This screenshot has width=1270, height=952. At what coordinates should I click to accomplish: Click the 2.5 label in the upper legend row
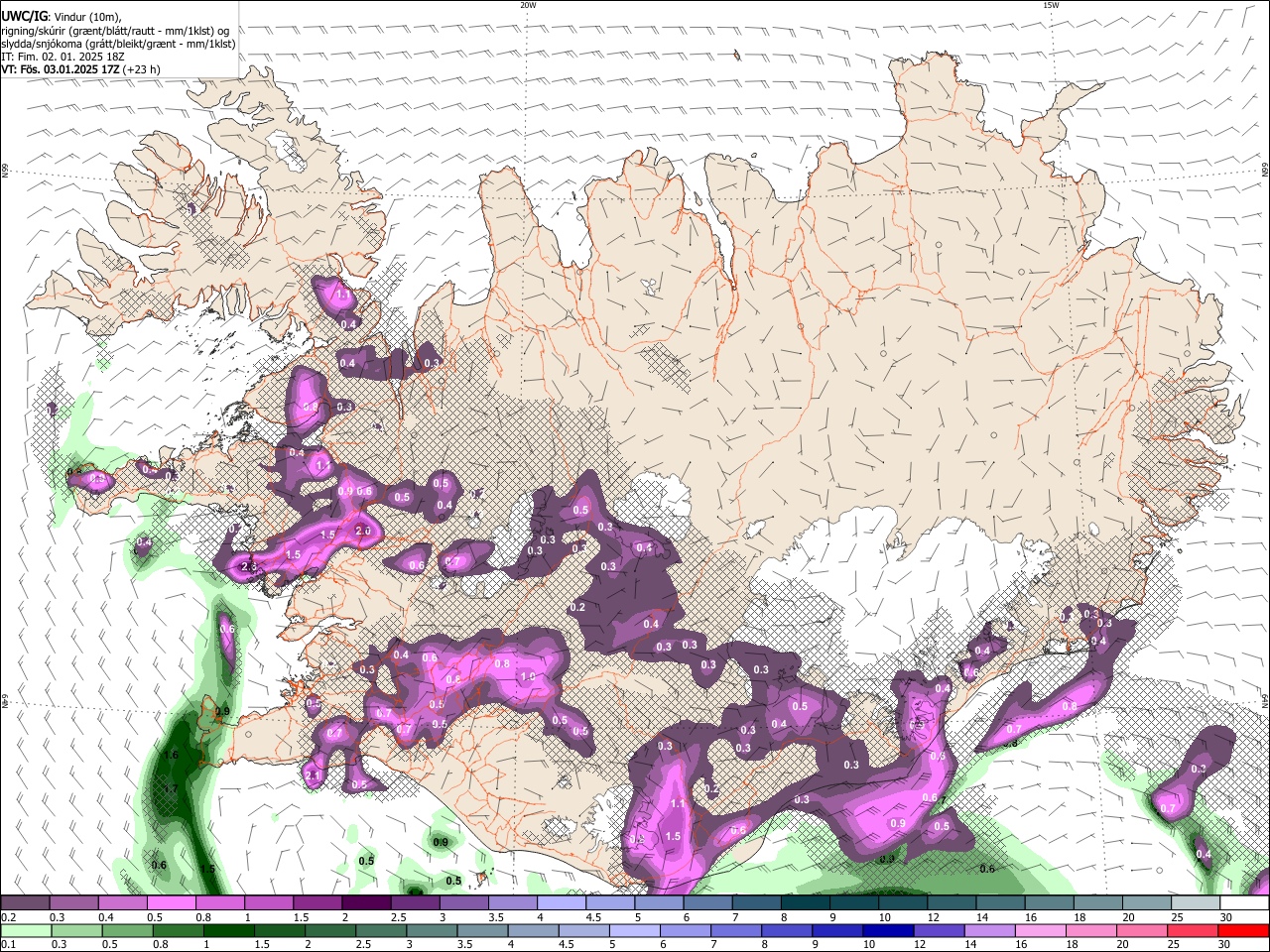point(399,917)
